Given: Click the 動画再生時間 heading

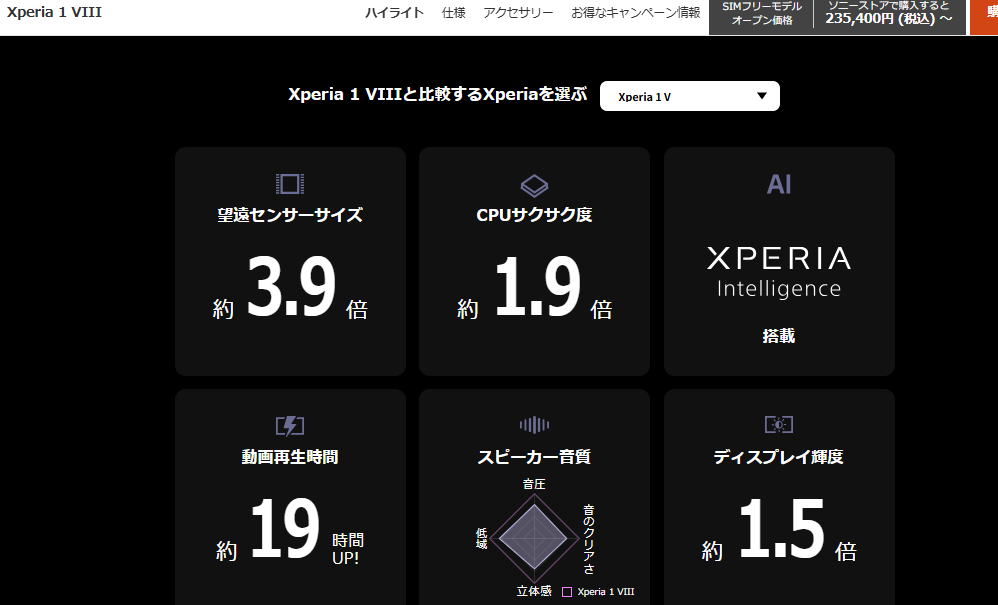Looking at the screenshot, I should pos(290,457).
